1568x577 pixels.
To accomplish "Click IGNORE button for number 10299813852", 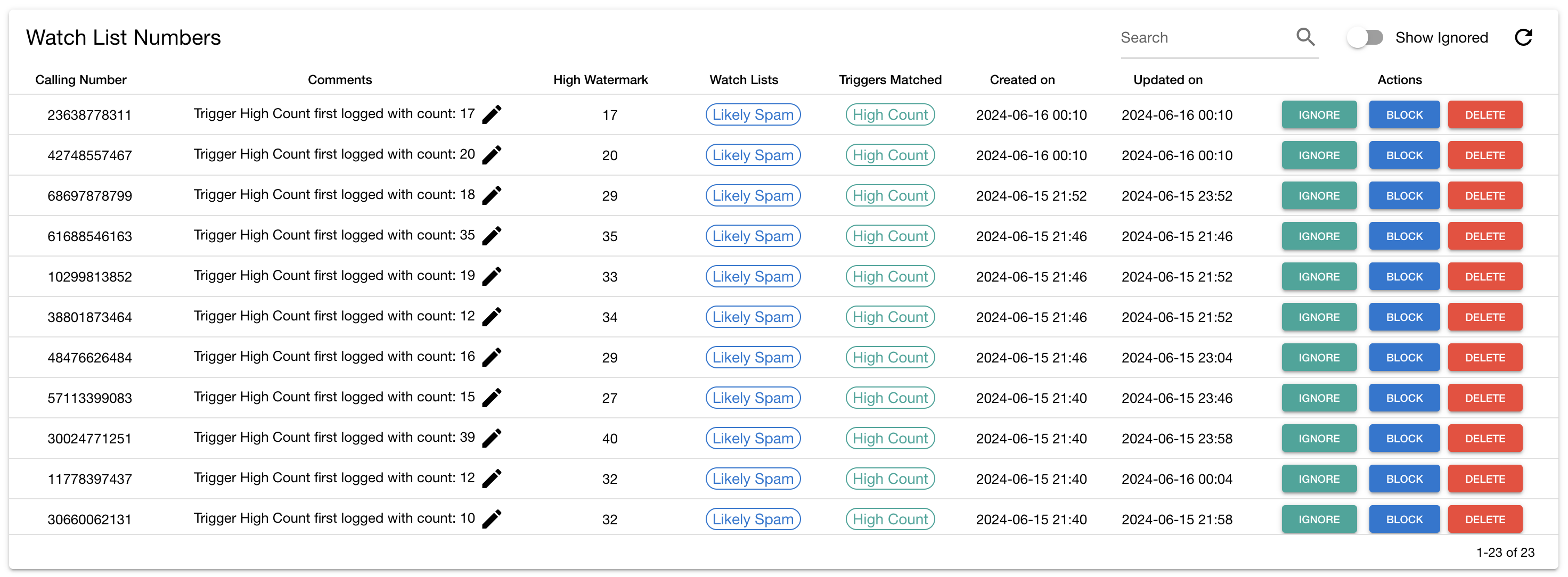I will pos(1319,276).
